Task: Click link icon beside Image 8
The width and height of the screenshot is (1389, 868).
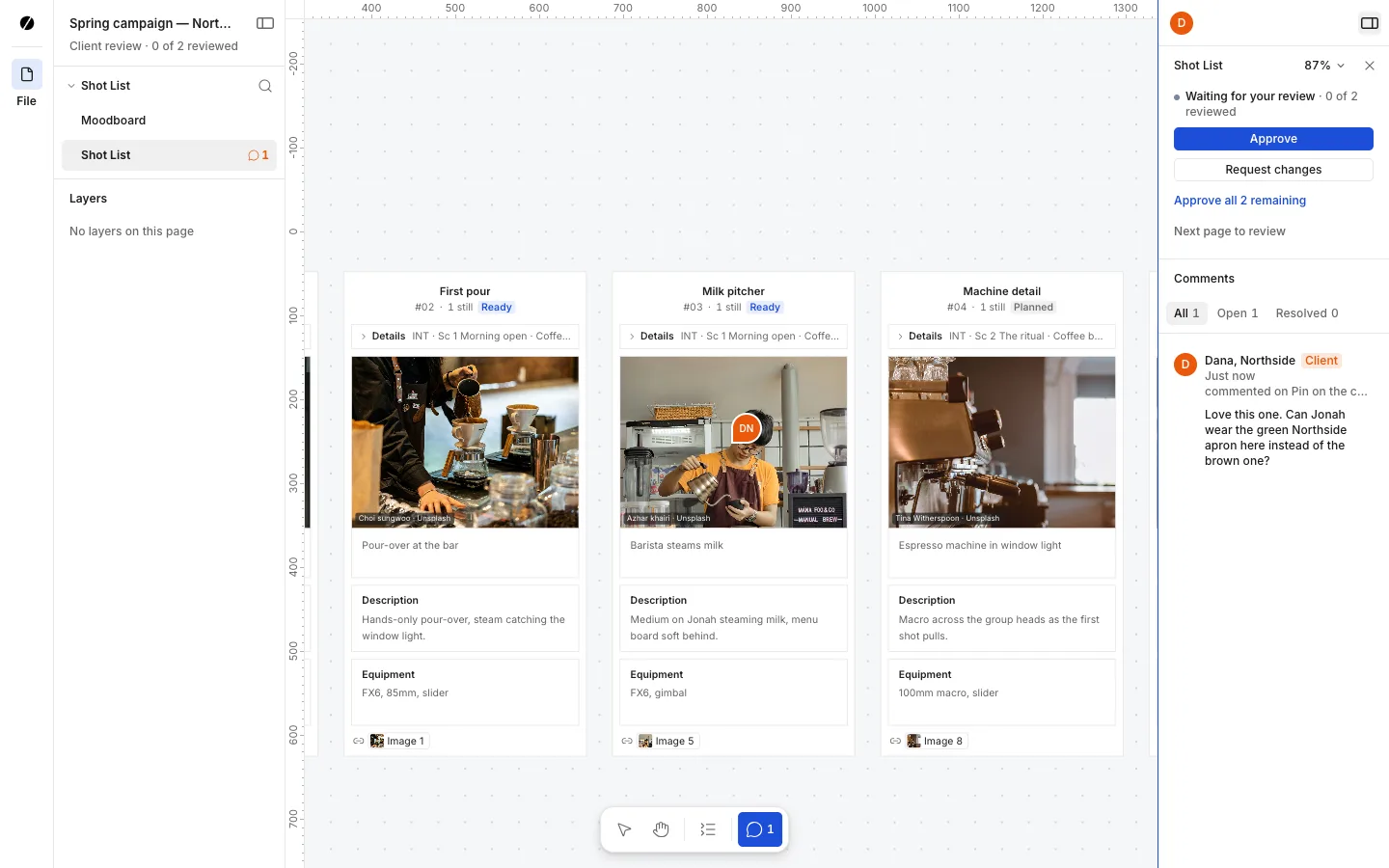Action: click(895, 741)
